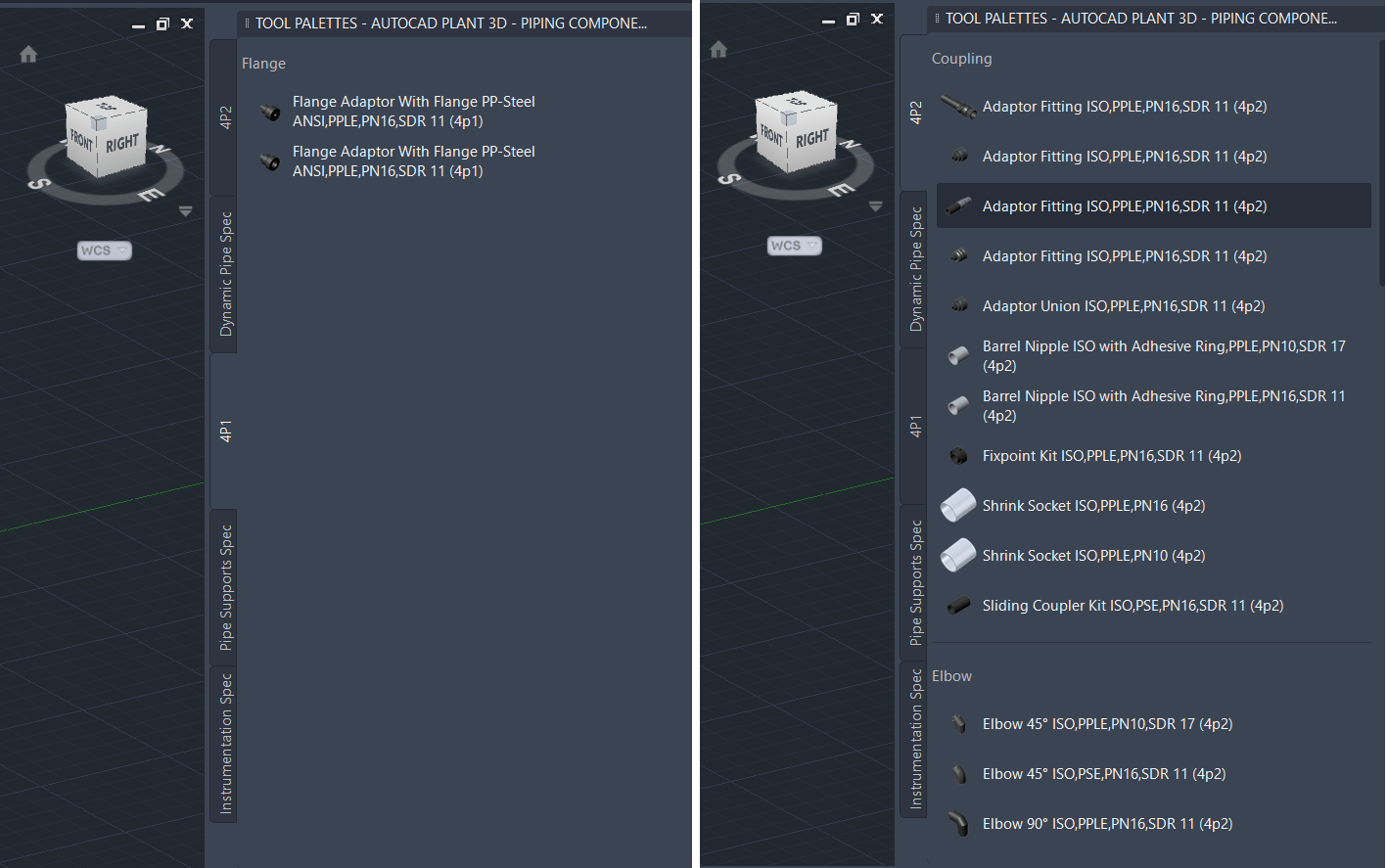Select the 4P2 tab in right palette

[914, 113]
